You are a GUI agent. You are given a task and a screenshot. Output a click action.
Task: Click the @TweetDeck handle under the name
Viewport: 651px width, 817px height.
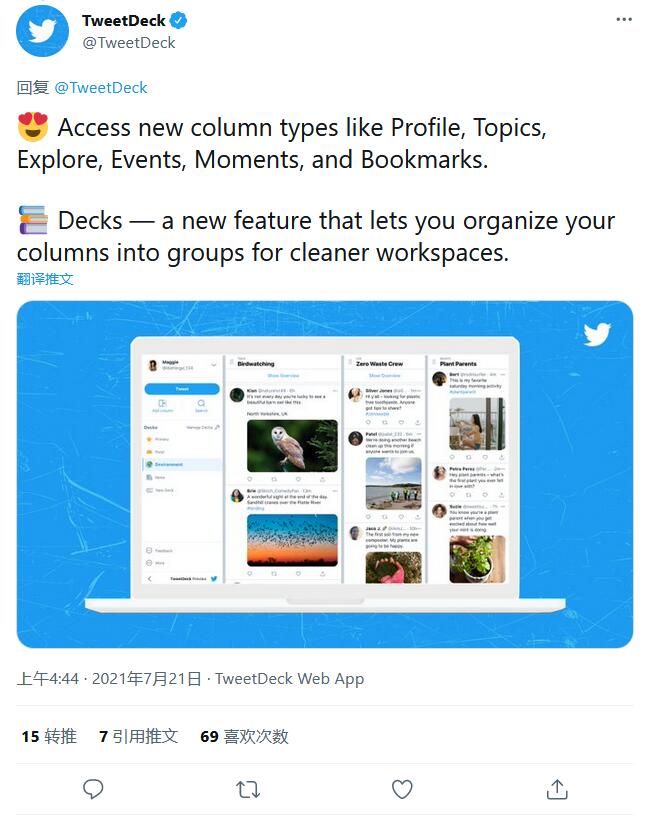click(129, 43)
